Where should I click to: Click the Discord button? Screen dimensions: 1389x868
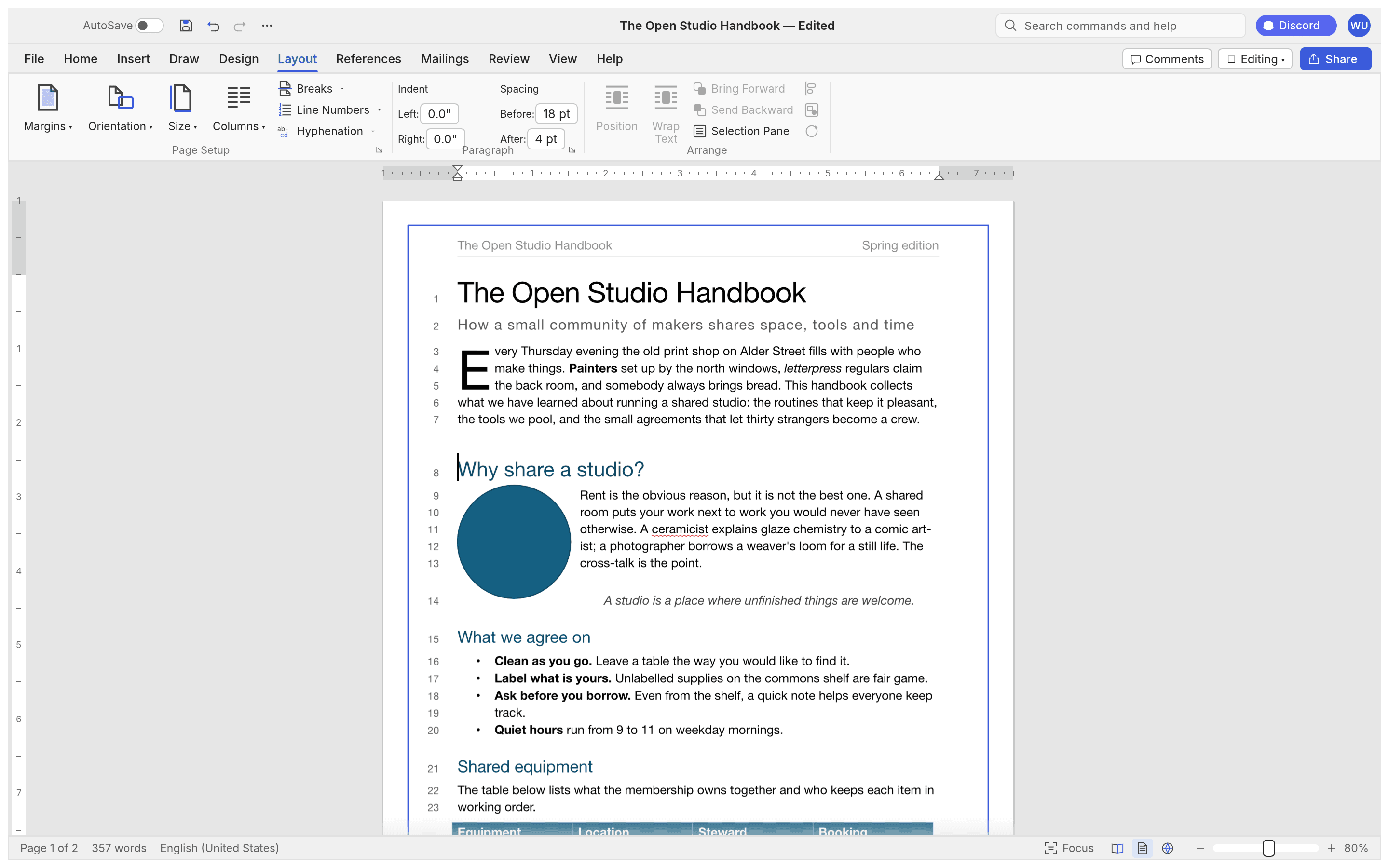[1295, 25]
